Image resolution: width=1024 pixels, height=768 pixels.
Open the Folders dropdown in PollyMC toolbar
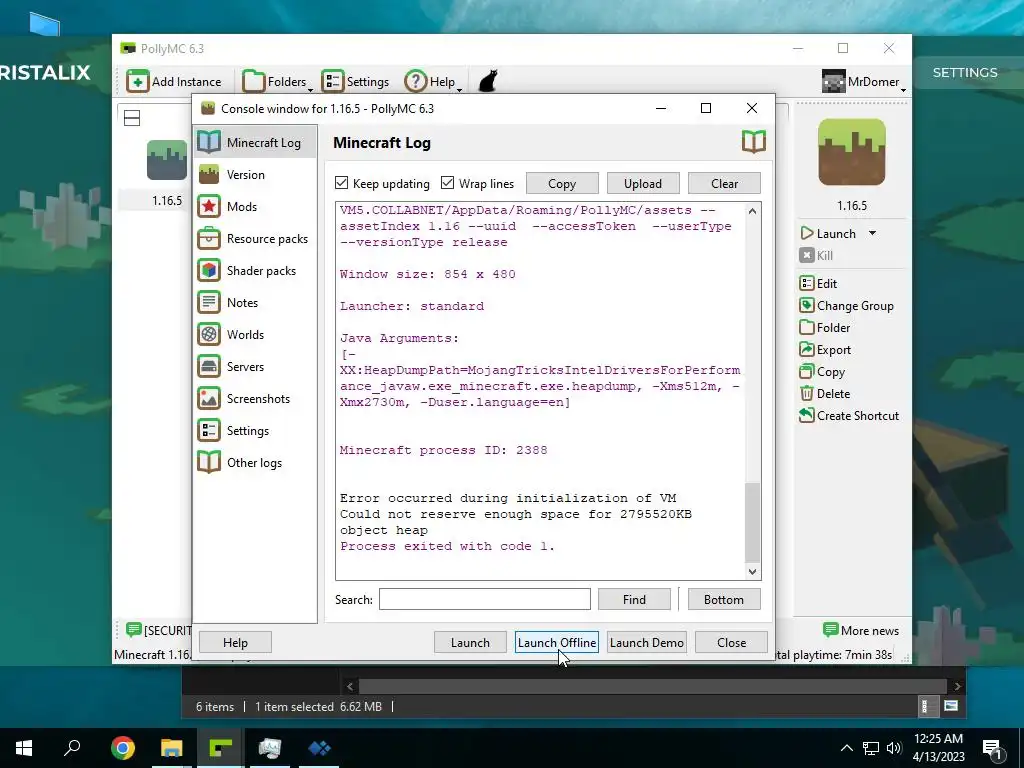point(277,82)
